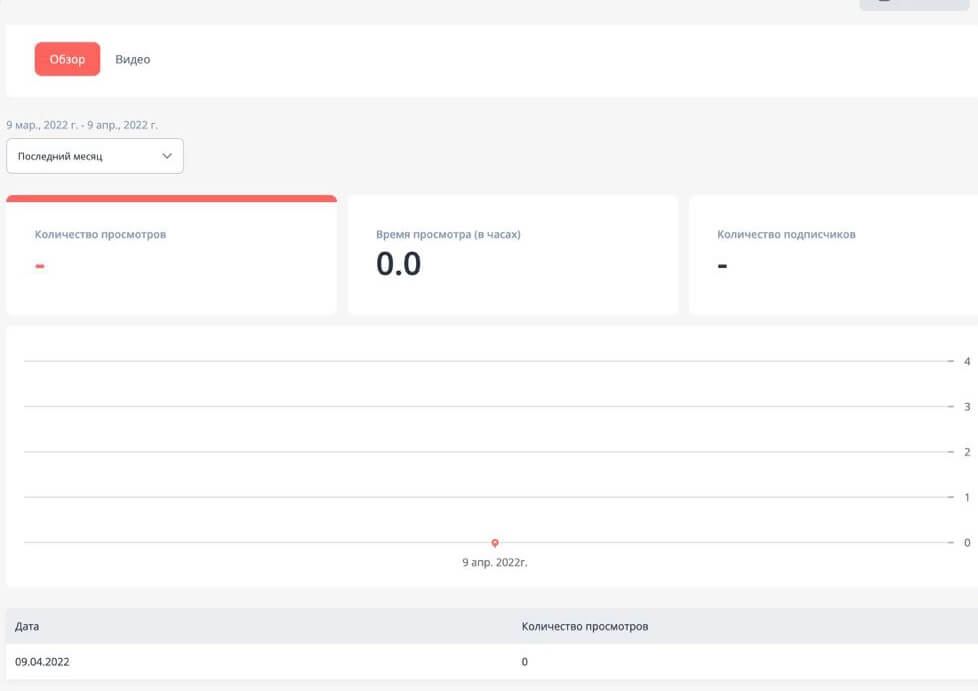The height and width of the screenshot is (691, 978).
Task: Click the red data point on chart
Action: click(495, 543)
